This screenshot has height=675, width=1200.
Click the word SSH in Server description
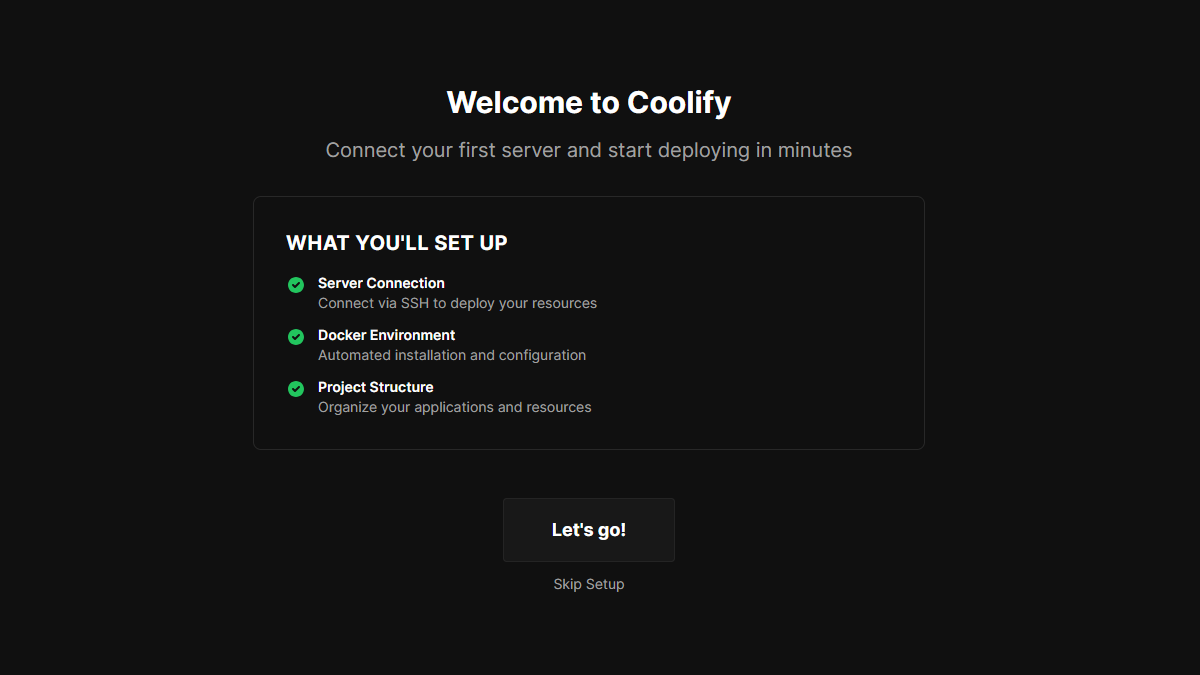click(x=415, y=303)
